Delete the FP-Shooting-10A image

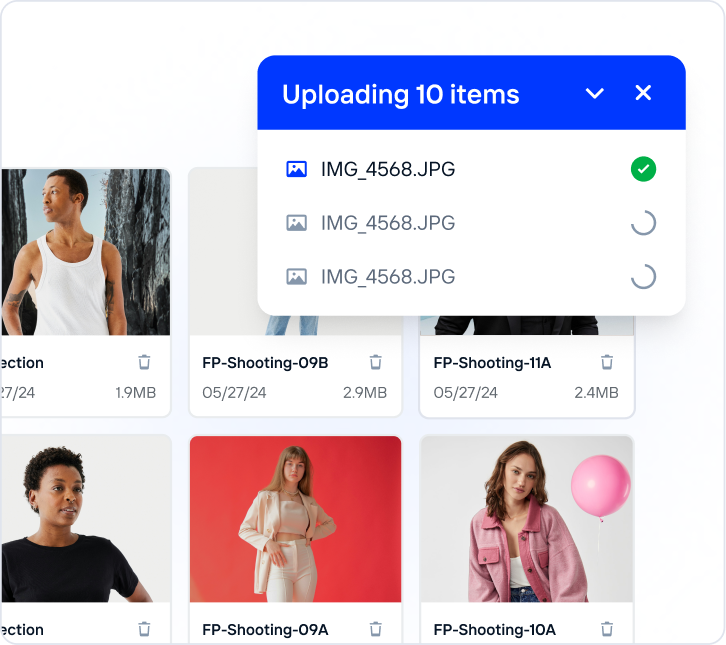click(x=607, y=629)
